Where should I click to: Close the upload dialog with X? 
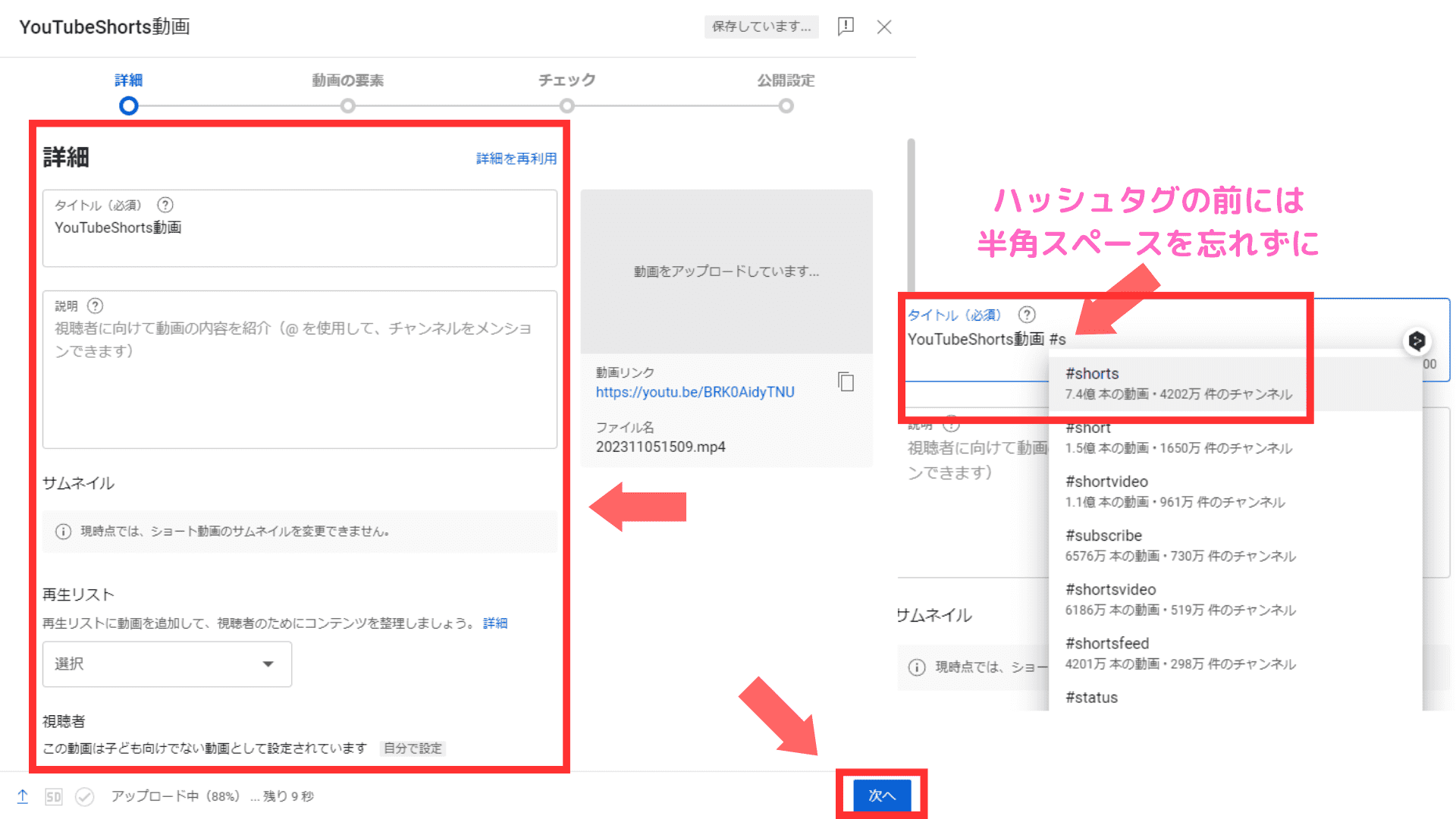point(884,27)
